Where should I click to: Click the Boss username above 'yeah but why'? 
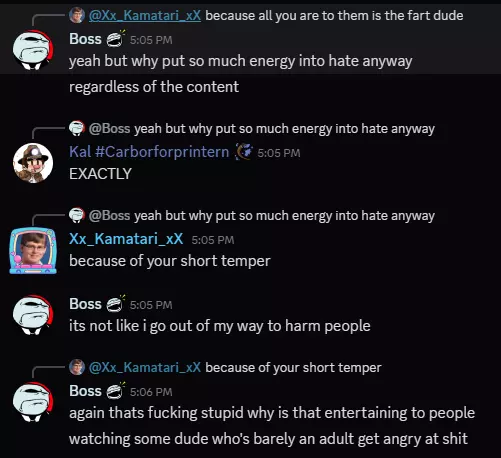(x=85, y=39)
